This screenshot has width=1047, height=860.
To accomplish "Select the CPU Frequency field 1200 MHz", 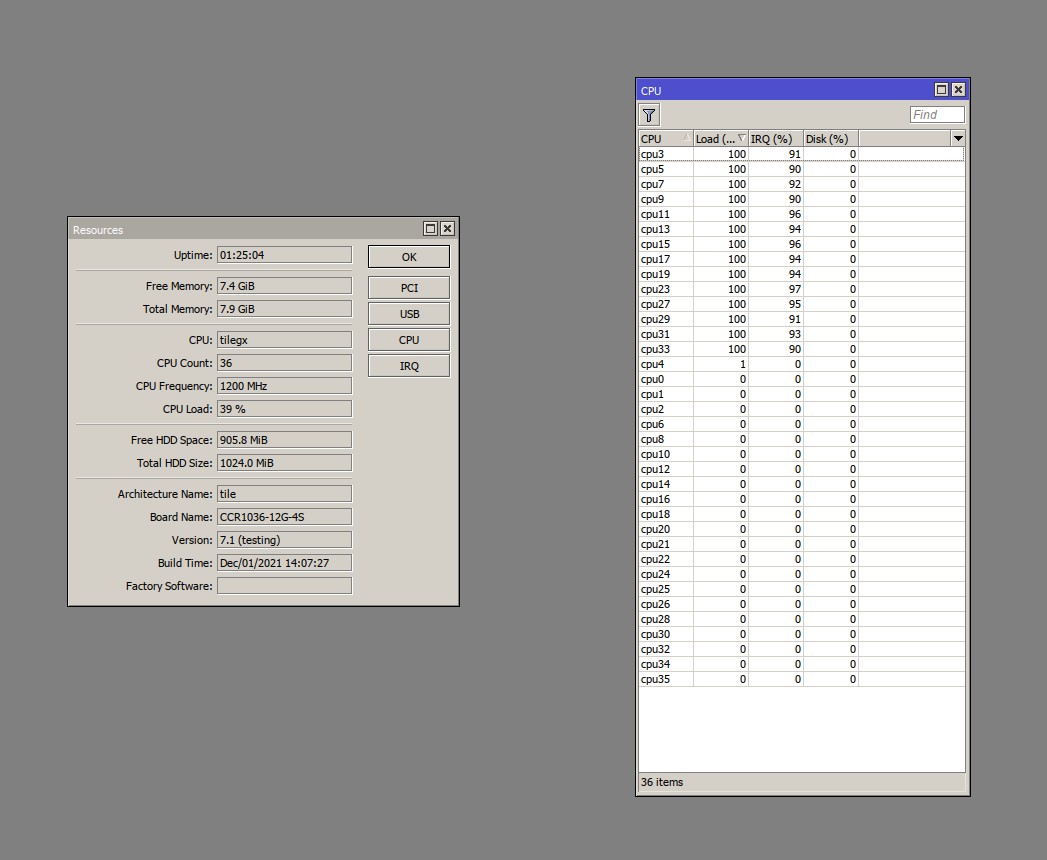I will click(284, 386).
